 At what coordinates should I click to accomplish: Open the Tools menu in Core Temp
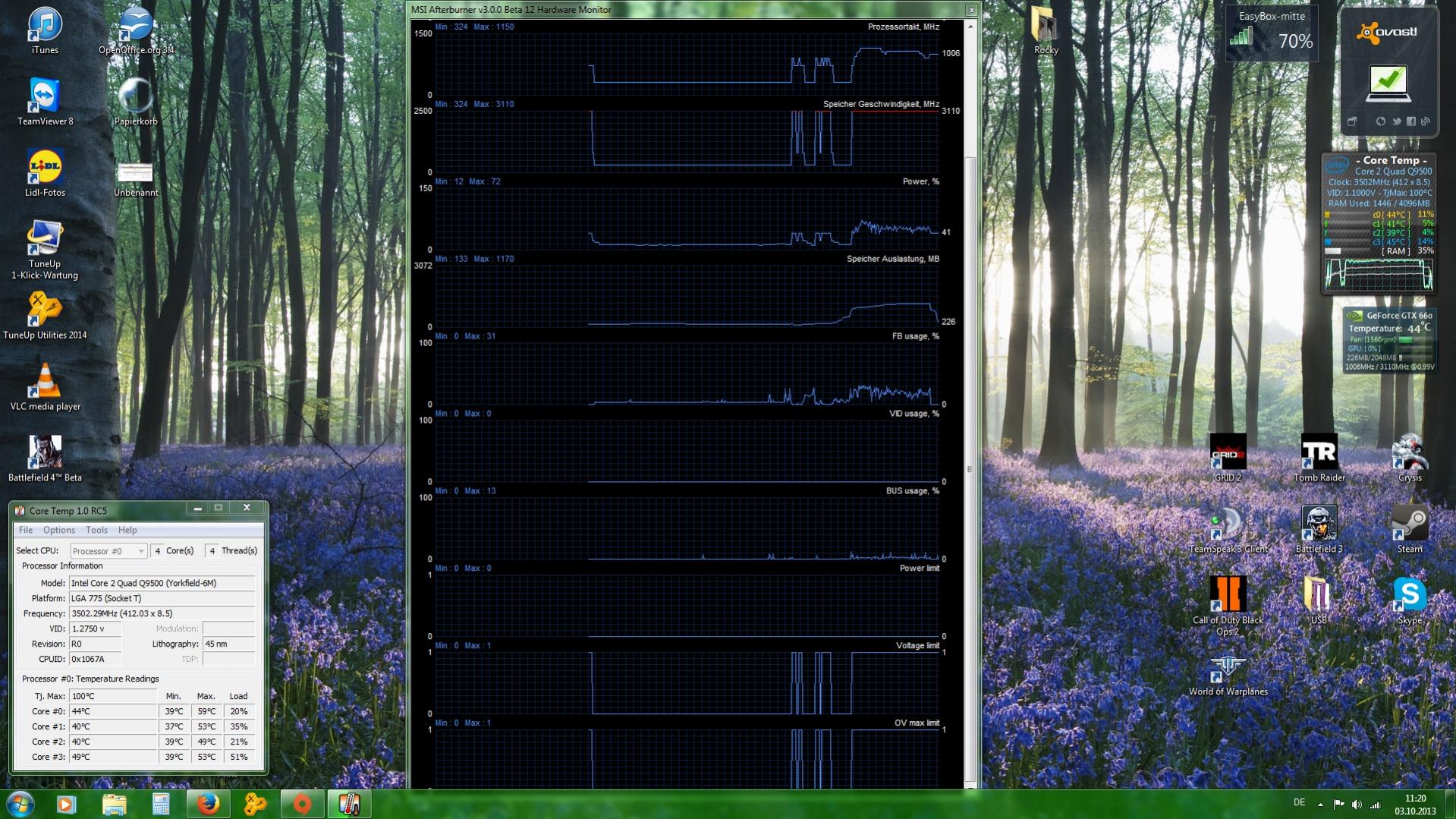[96, 530]
